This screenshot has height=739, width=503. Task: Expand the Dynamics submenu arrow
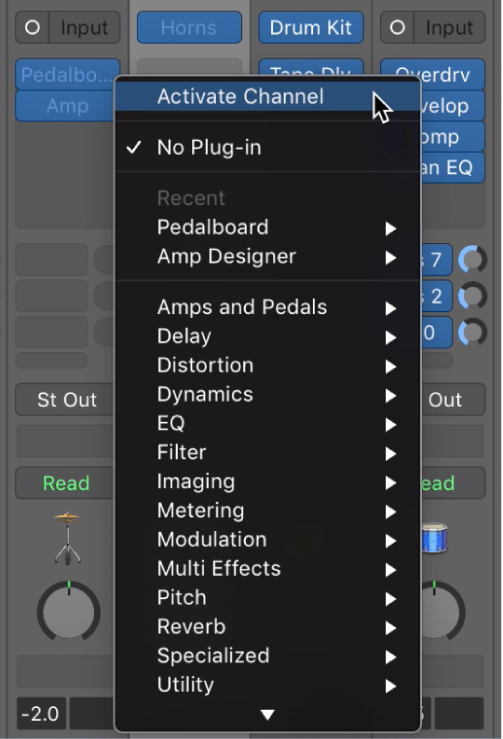pos(390,396)
